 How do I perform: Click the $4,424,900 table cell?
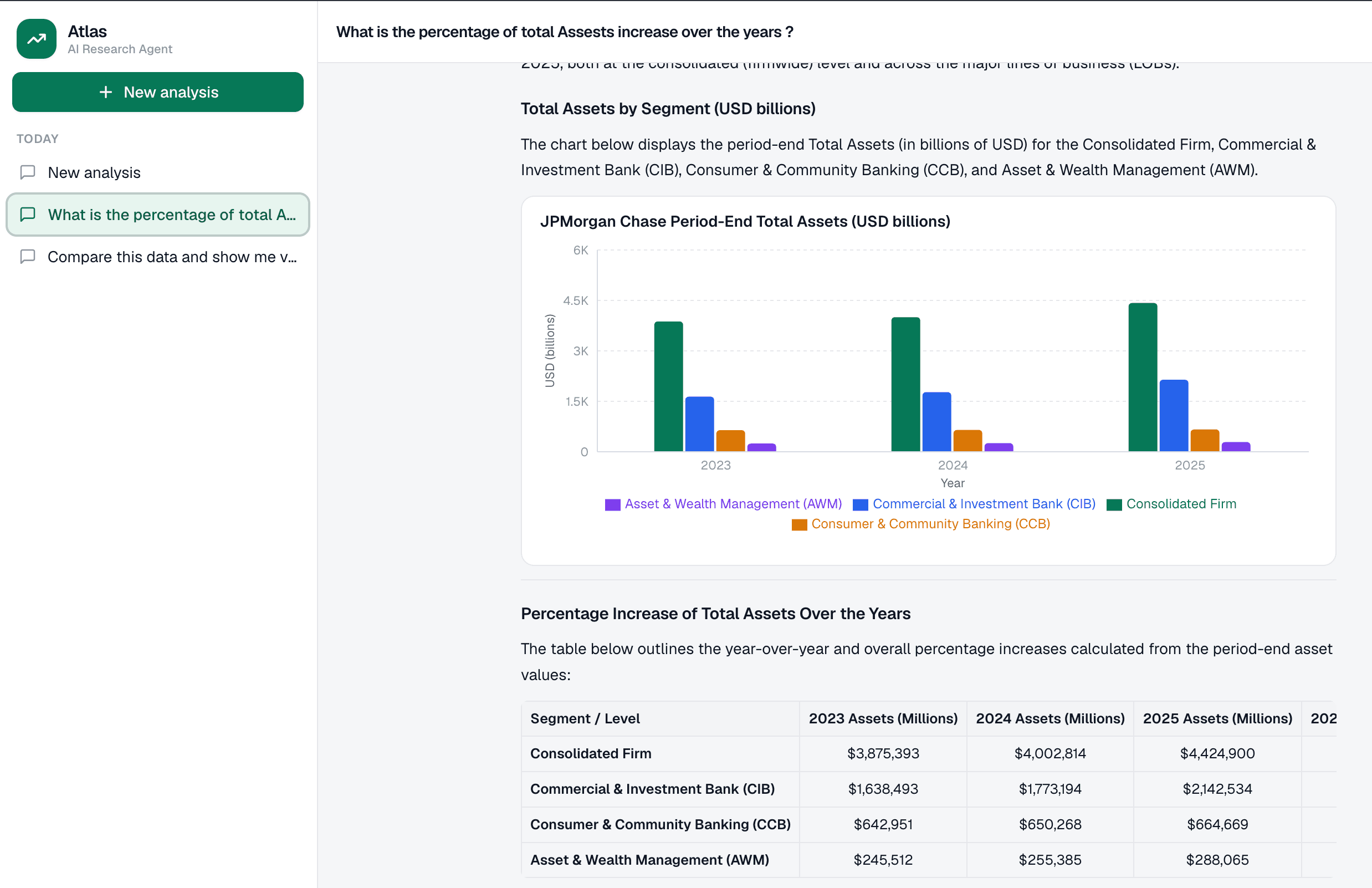[x=1217, y=754]
